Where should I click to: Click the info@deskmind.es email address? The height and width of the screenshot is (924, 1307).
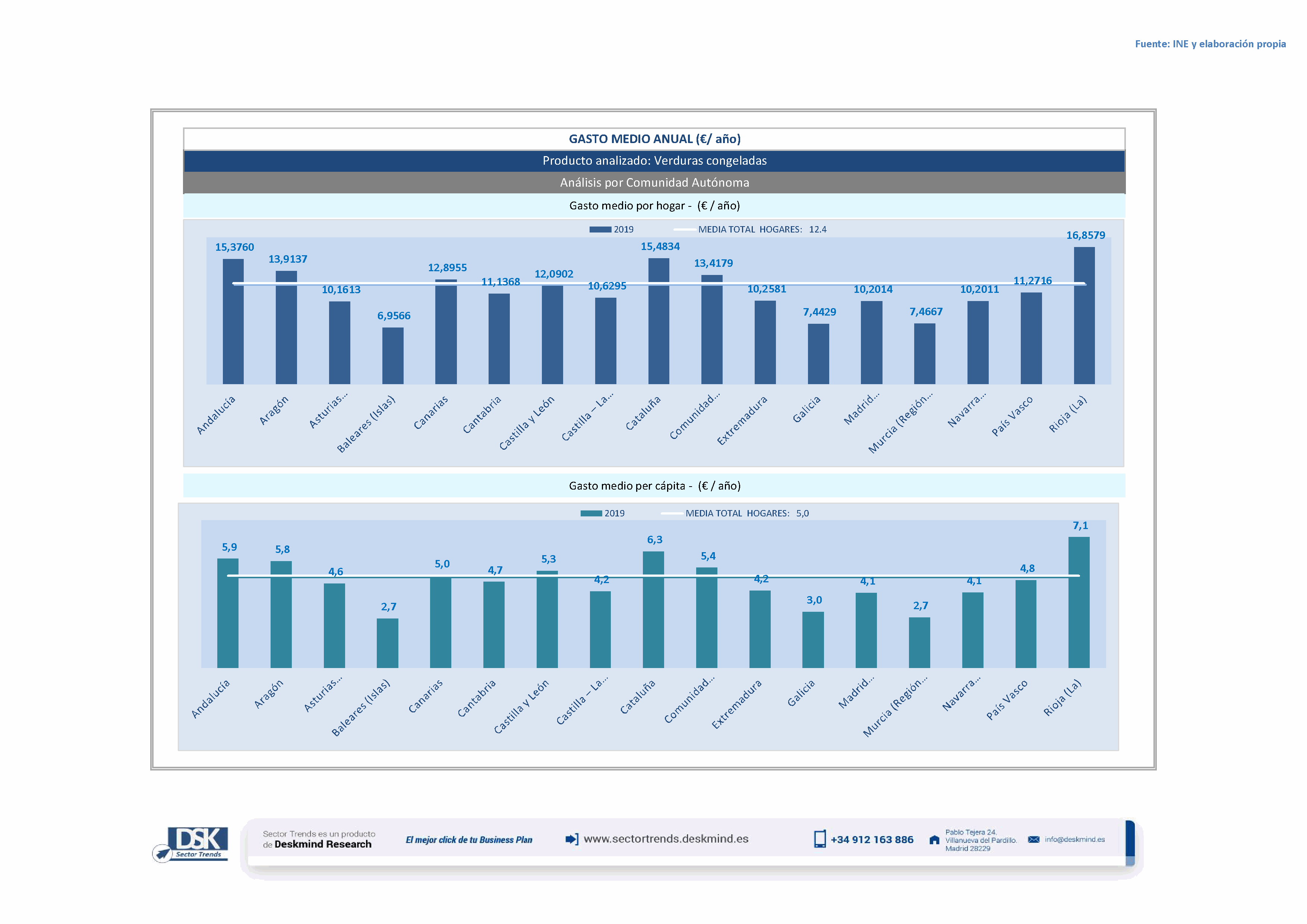[x=1074, y=839]
